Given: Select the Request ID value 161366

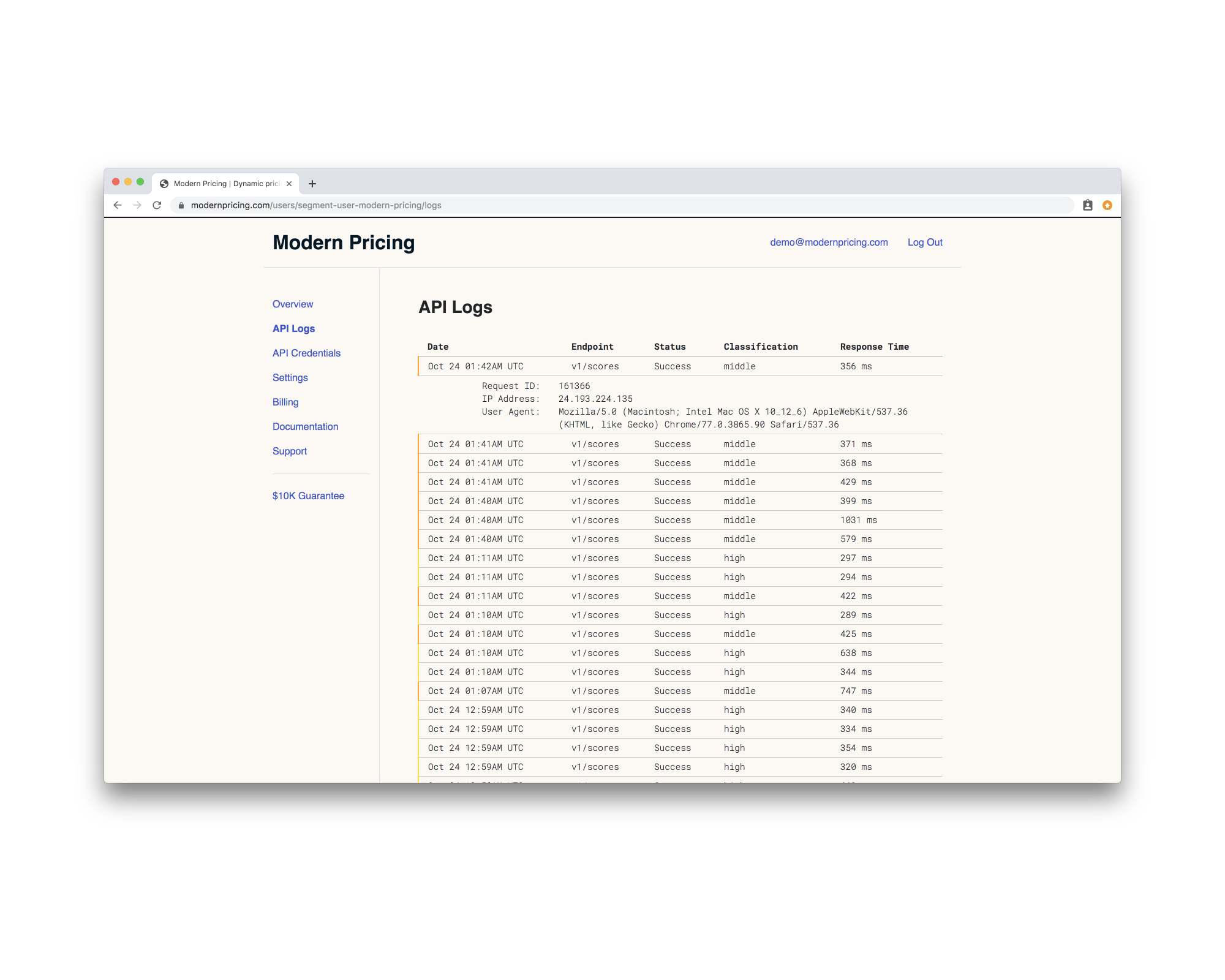Looking at the screenshot, I should (x=574, y=386).
